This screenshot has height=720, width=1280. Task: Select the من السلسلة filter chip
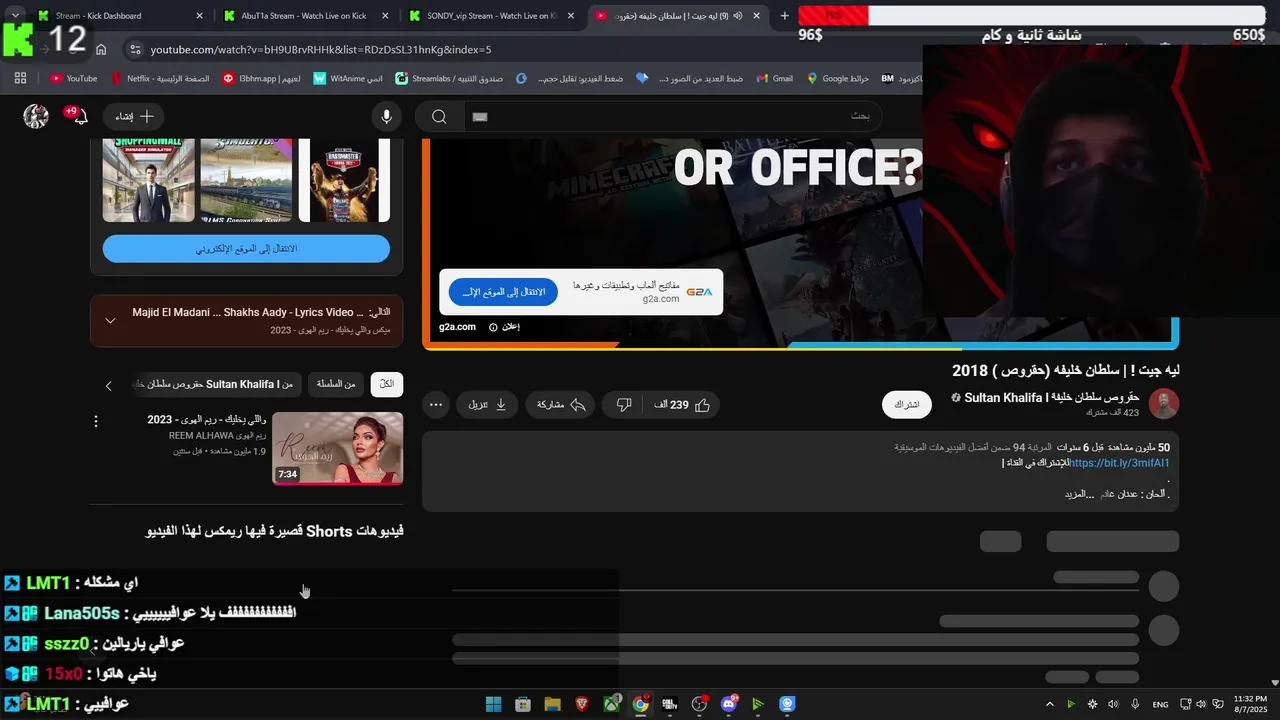tap(337, 384)
